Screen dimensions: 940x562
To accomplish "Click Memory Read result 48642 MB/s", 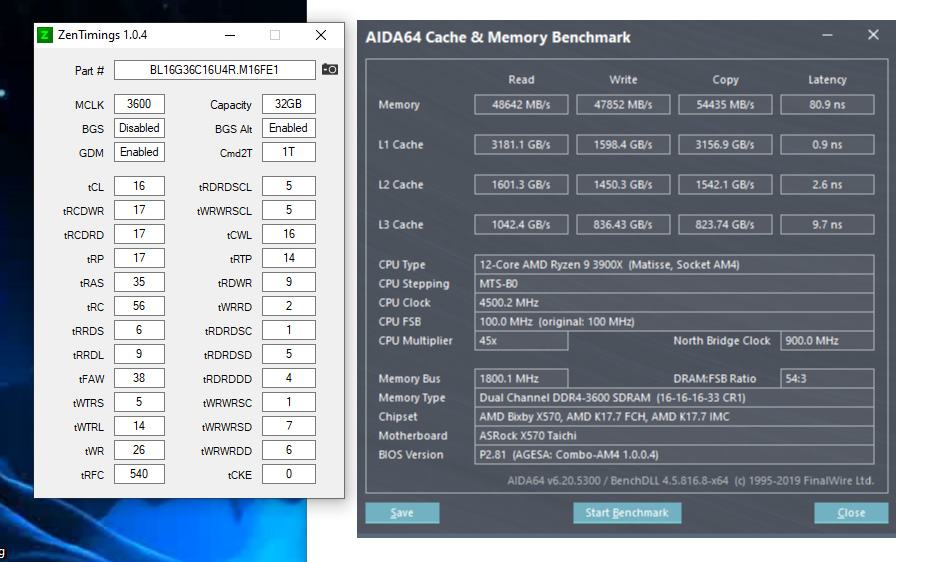I will tap(521, 104).
